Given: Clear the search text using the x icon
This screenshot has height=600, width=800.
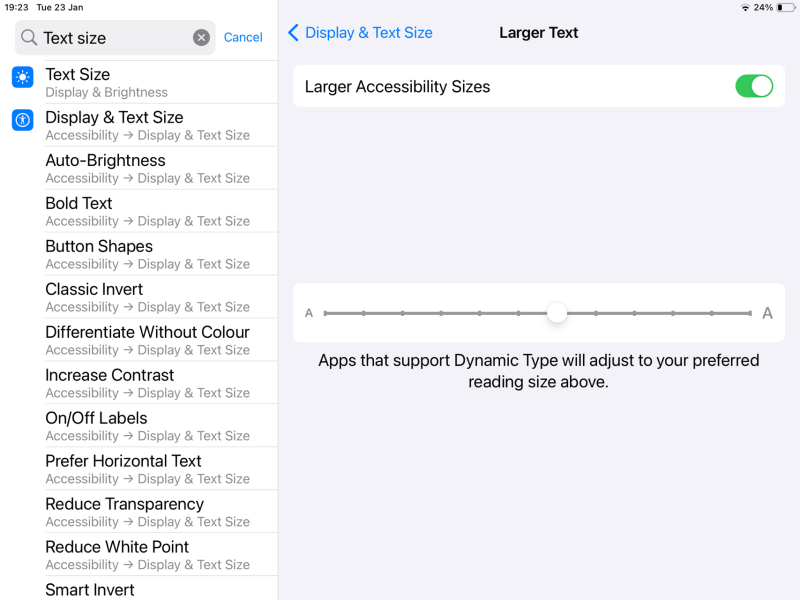Looking at the screenshot, I should pos(201,37).
